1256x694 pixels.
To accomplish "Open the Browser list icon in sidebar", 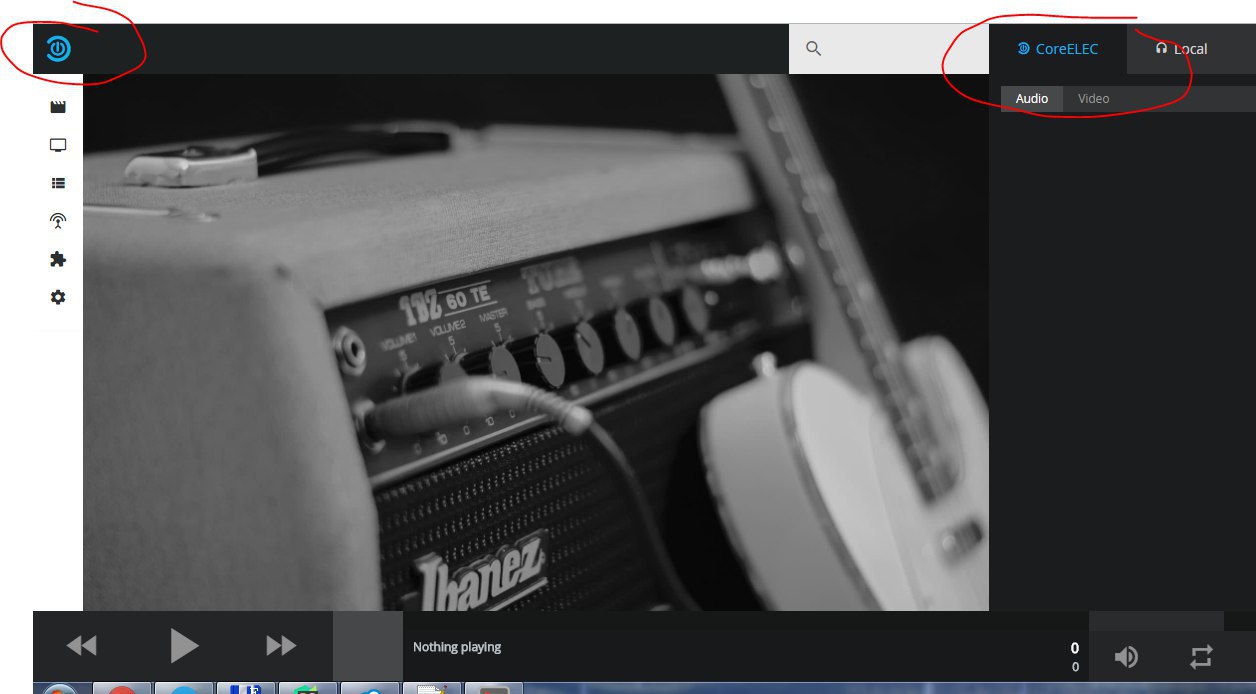I will [x=58, y=183].
